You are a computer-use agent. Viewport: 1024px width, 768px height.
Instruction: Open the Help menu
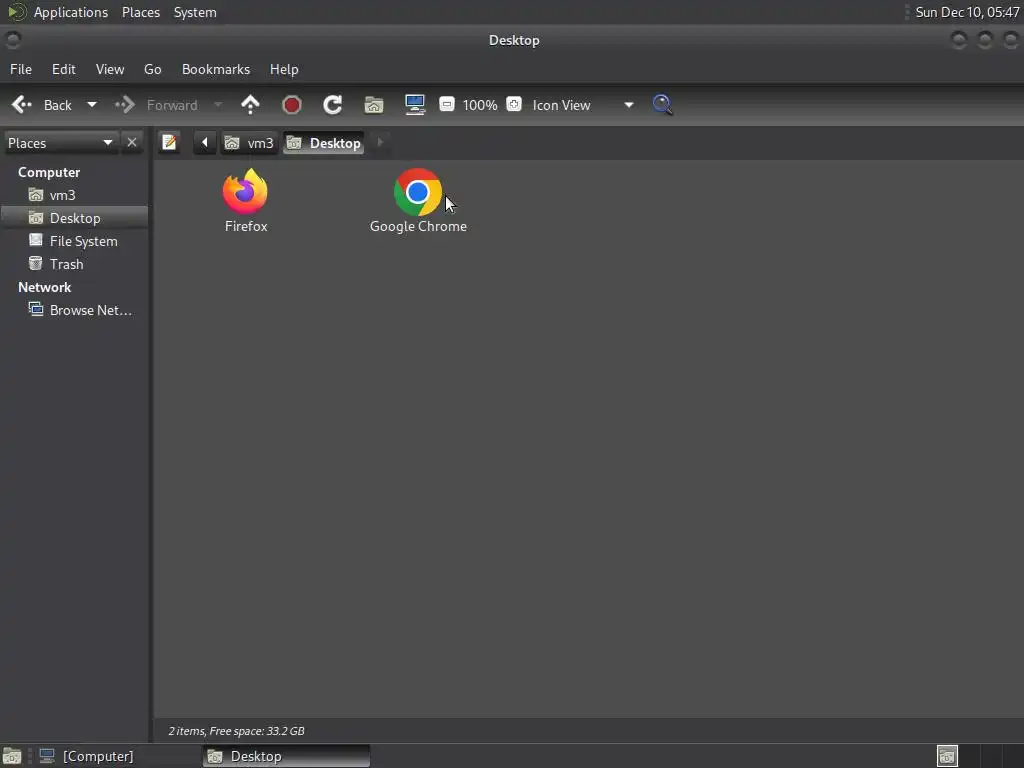click(284, 69)
